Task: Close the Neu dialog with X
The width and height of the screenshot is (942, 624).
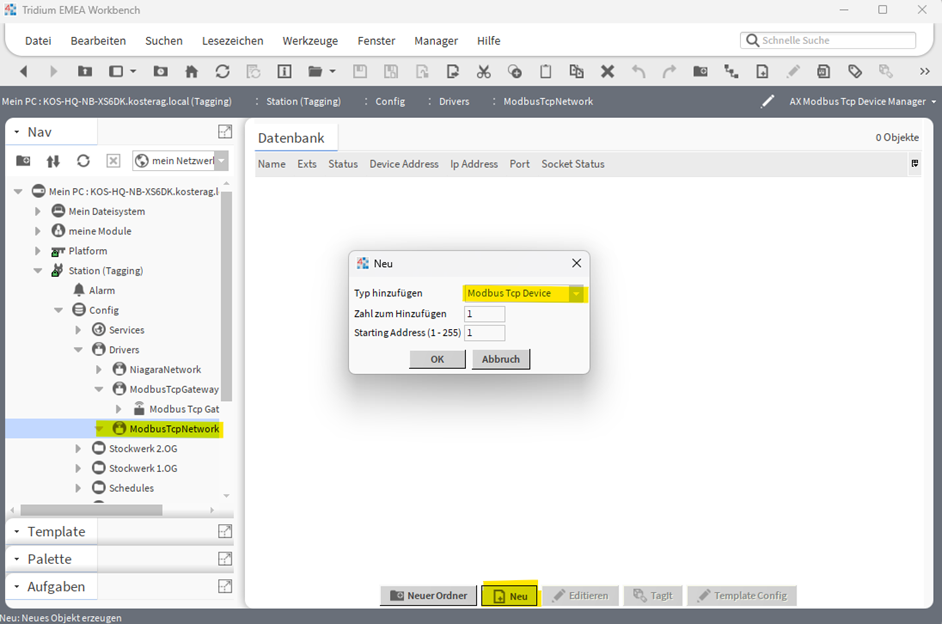Action: (x=577, y=263)
